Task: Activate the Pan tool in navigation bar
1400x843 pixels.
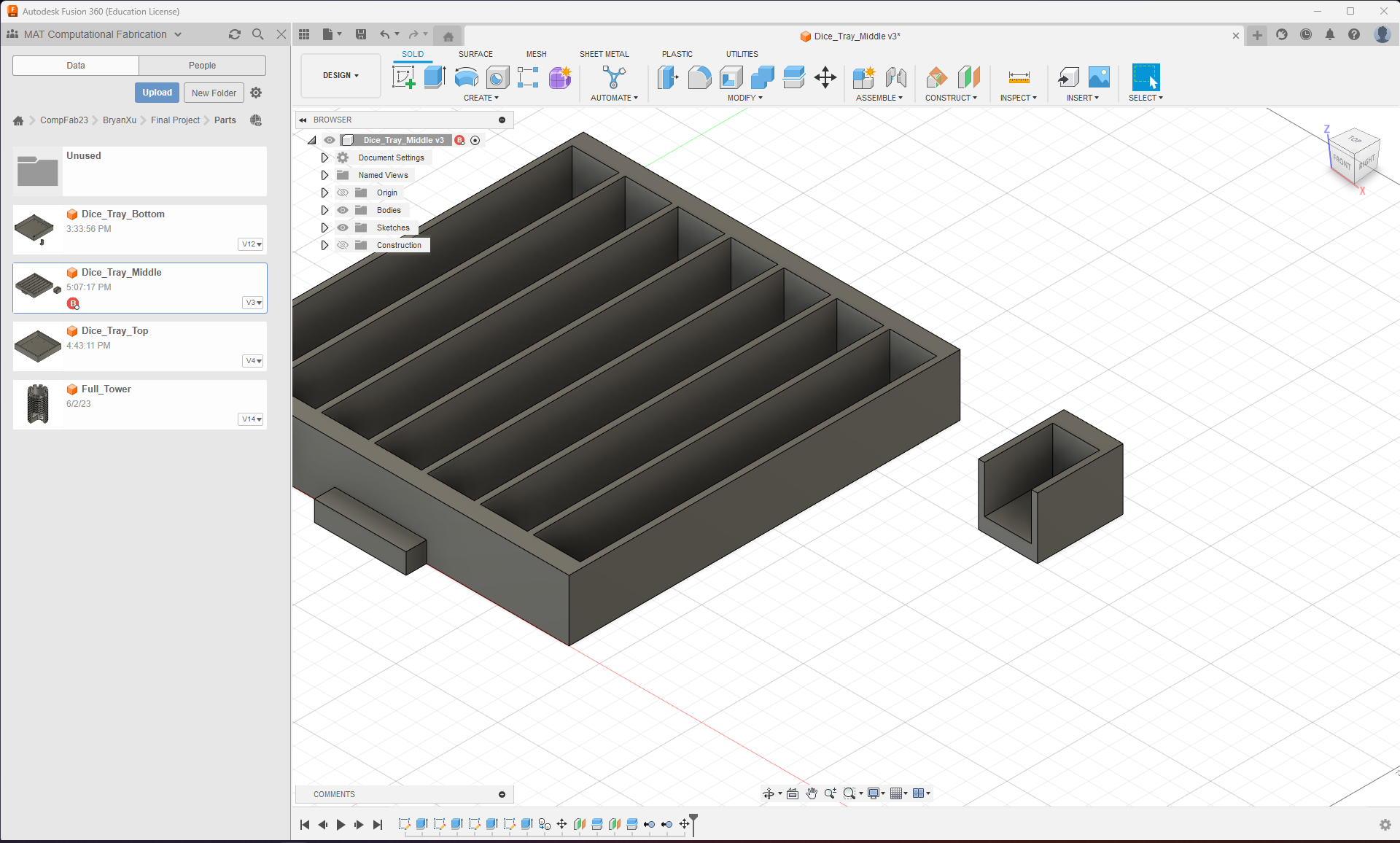Action: [x=812, y=793]
